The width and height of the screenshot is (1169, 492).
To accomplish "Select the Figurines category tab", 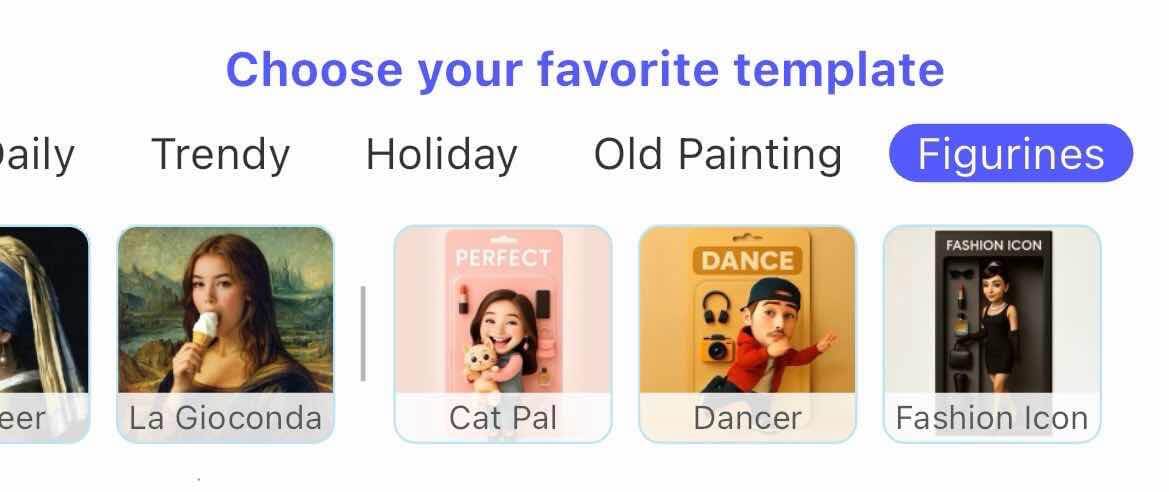I will click(1011, 154).
